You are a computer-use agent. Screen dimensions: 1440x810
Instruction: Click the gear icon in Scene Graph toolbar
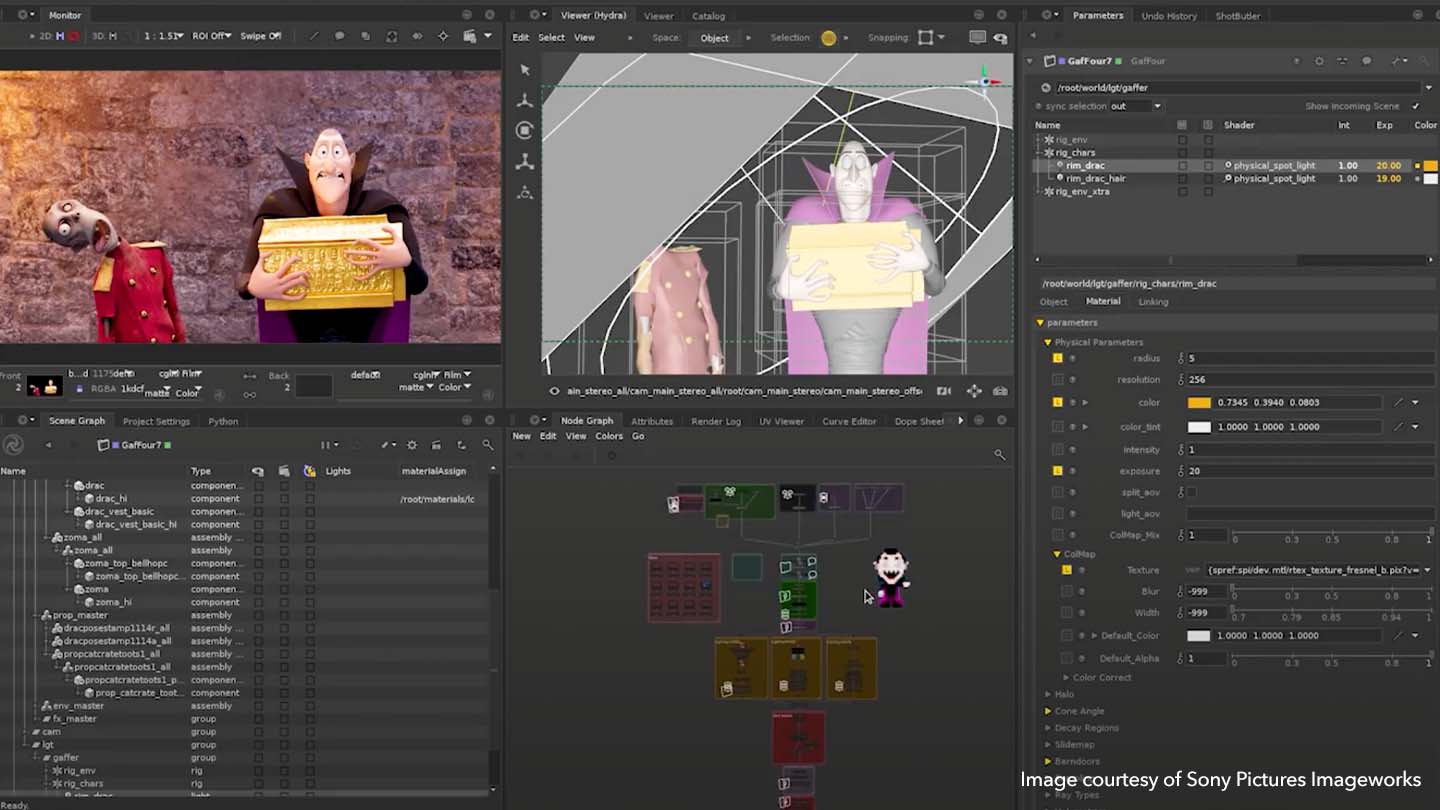[411, 445]
